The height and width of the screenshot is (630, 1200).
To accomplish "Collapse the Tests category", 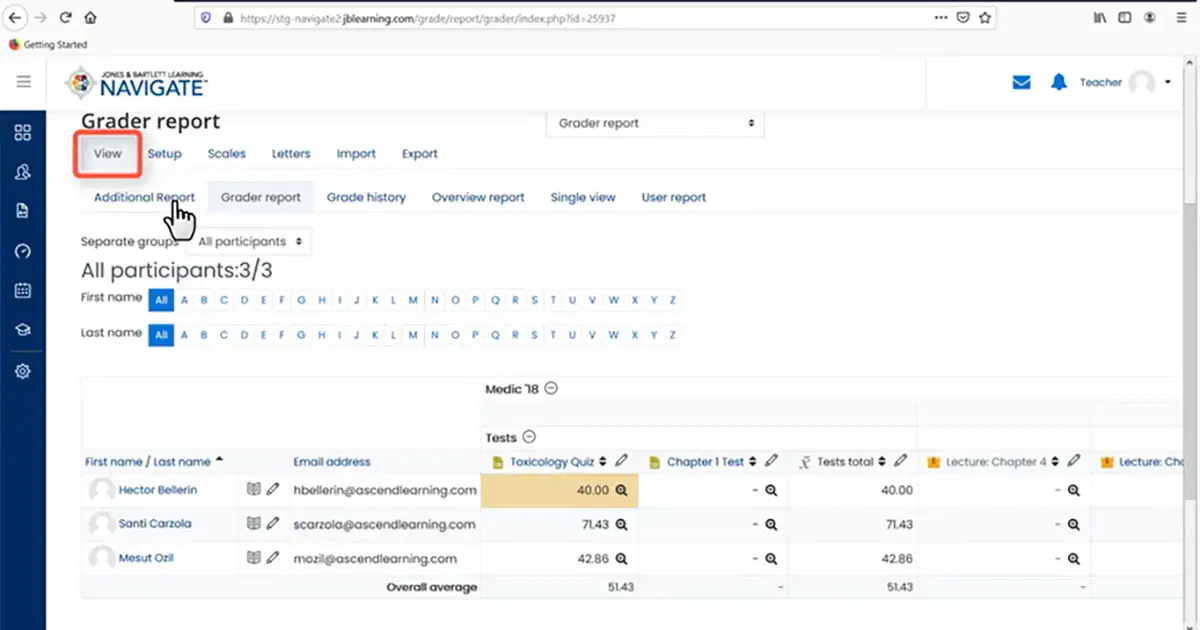I will coord(530,437).
